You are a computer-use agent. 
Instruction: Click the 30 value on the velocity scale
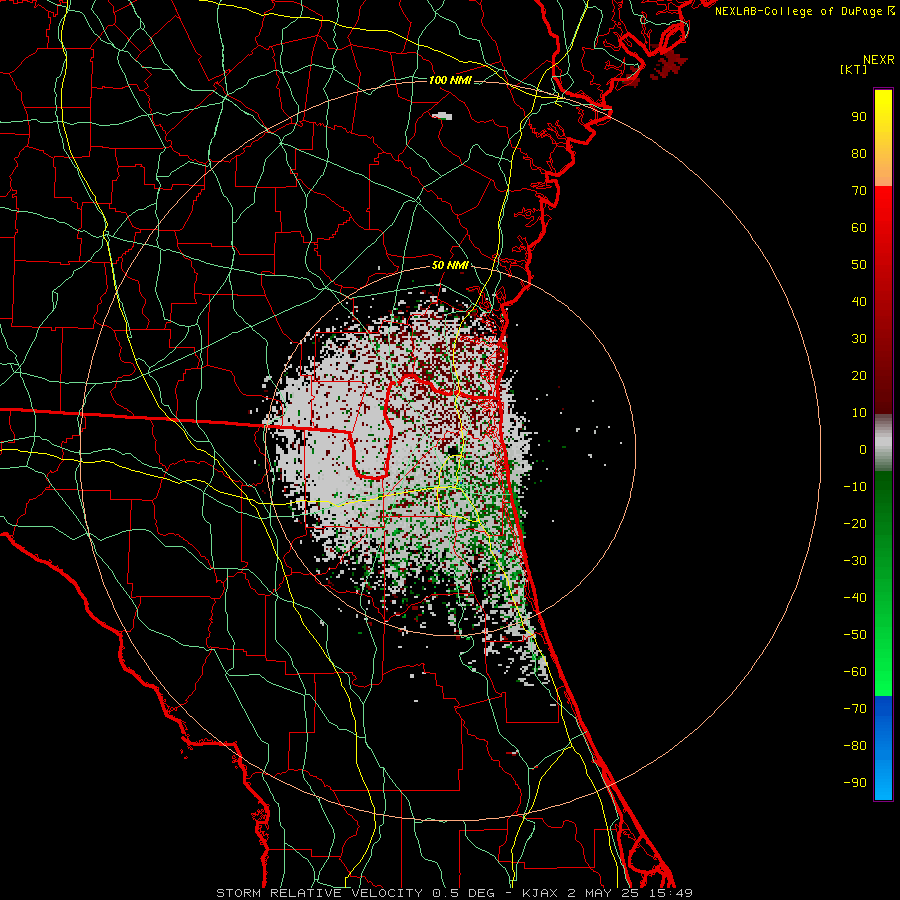(859, 339)
